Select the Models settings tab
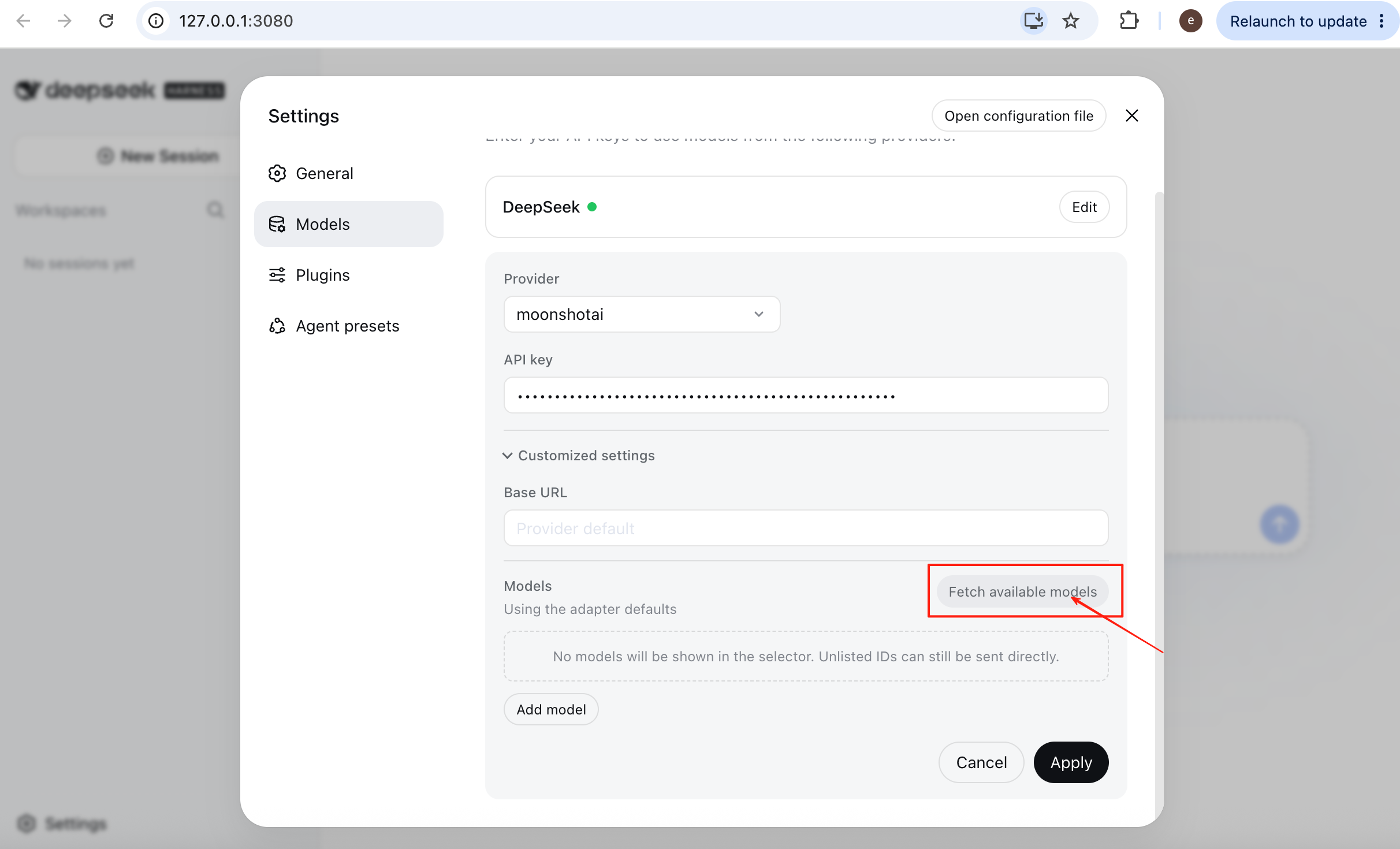This screenshot has width=1400, height=849. (x=349, y=224)
